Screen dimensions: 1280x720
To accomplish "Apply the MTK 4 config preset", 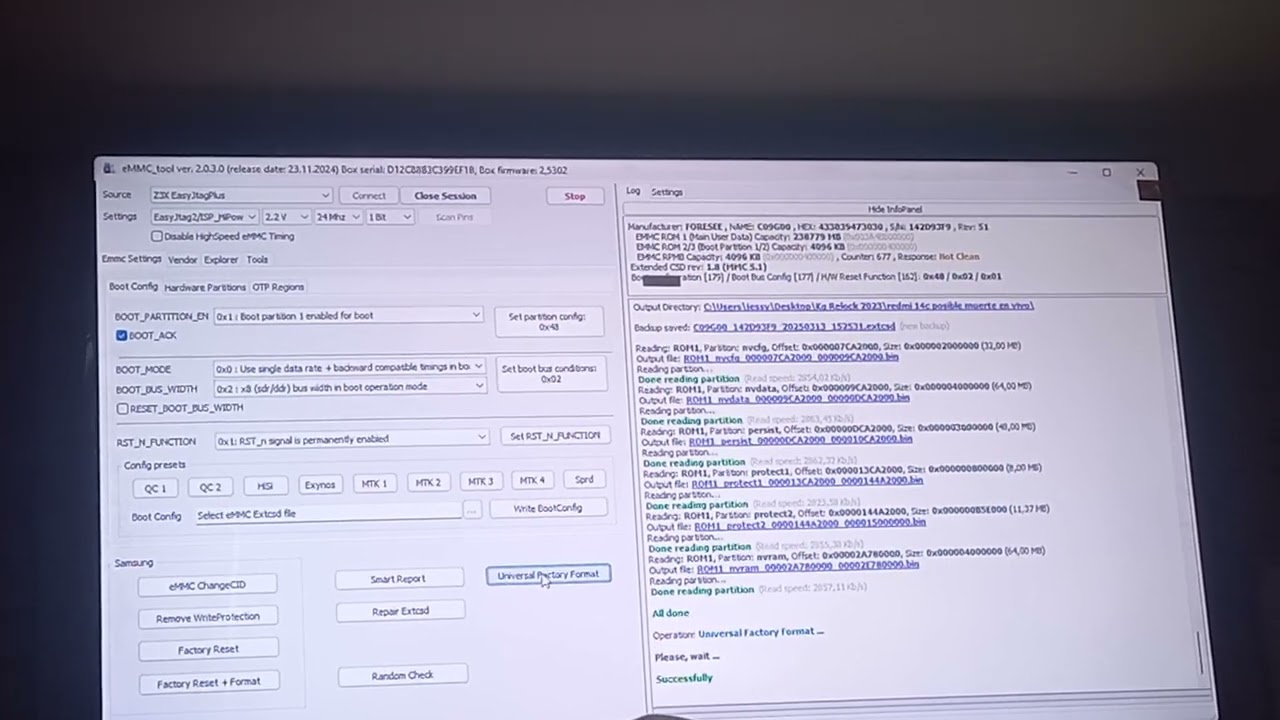I will [533, 481].
